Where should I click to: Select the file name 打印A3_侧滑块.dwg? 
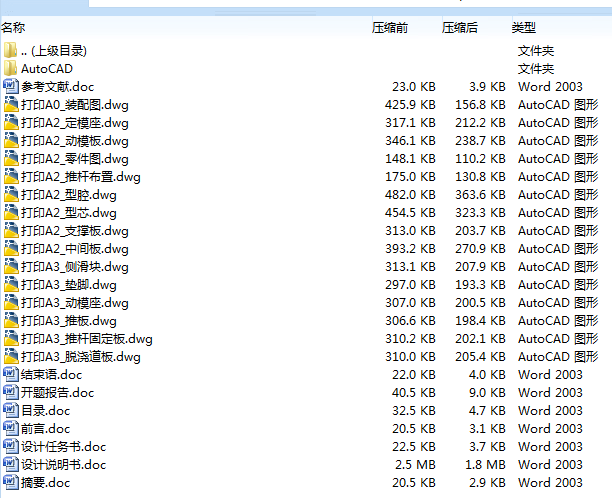click(75, 267)
